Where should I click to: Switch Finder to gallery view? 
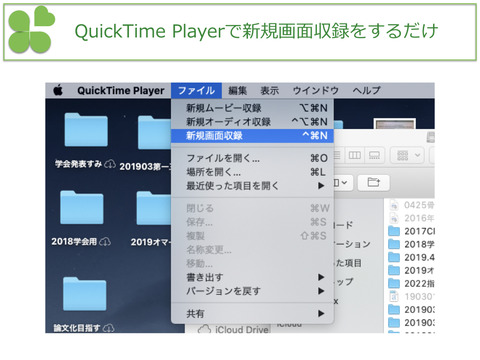pos(374,155)
